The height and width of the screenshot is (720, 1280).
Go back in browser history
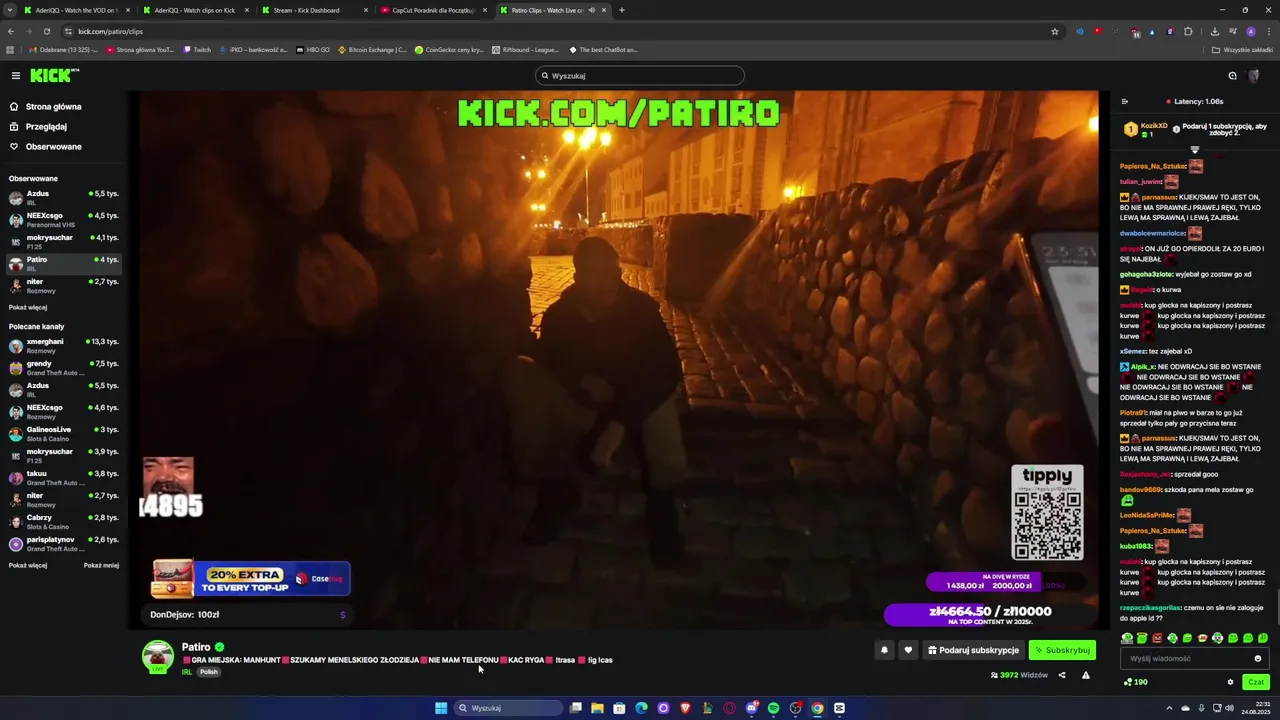pos(11,31)
